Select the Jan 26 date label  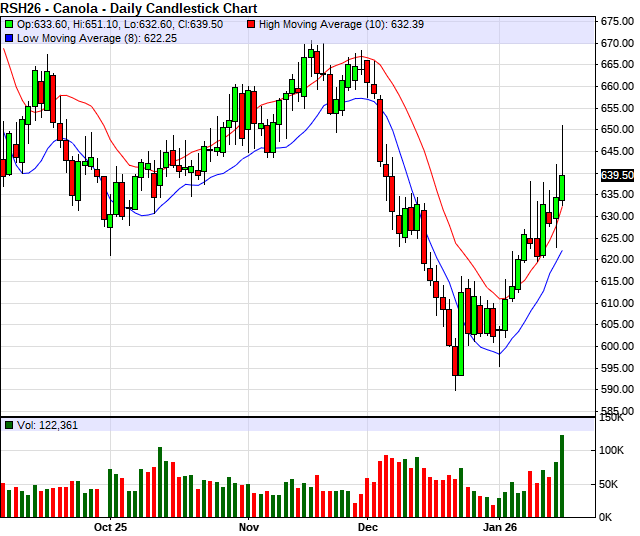tap(500, 526)
